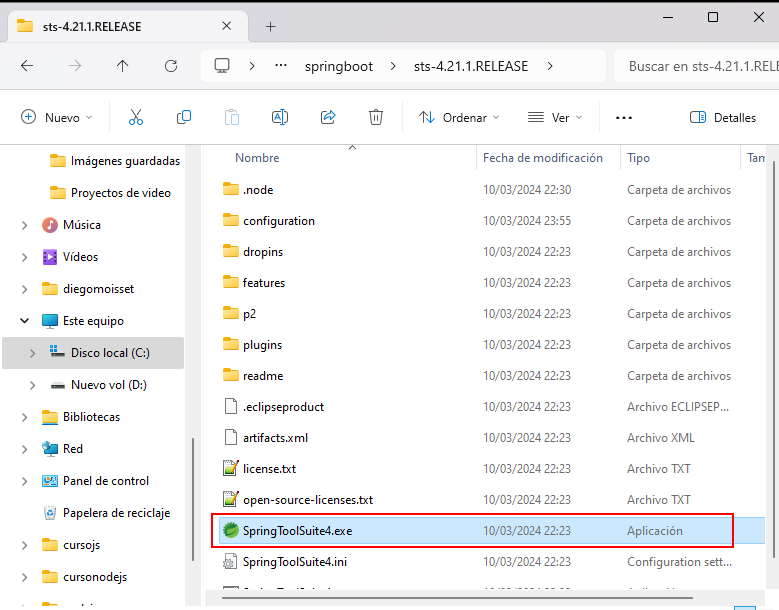Collapse the Este equipo tree node
This screenshot has height=610, width=779.
[24, 321]
